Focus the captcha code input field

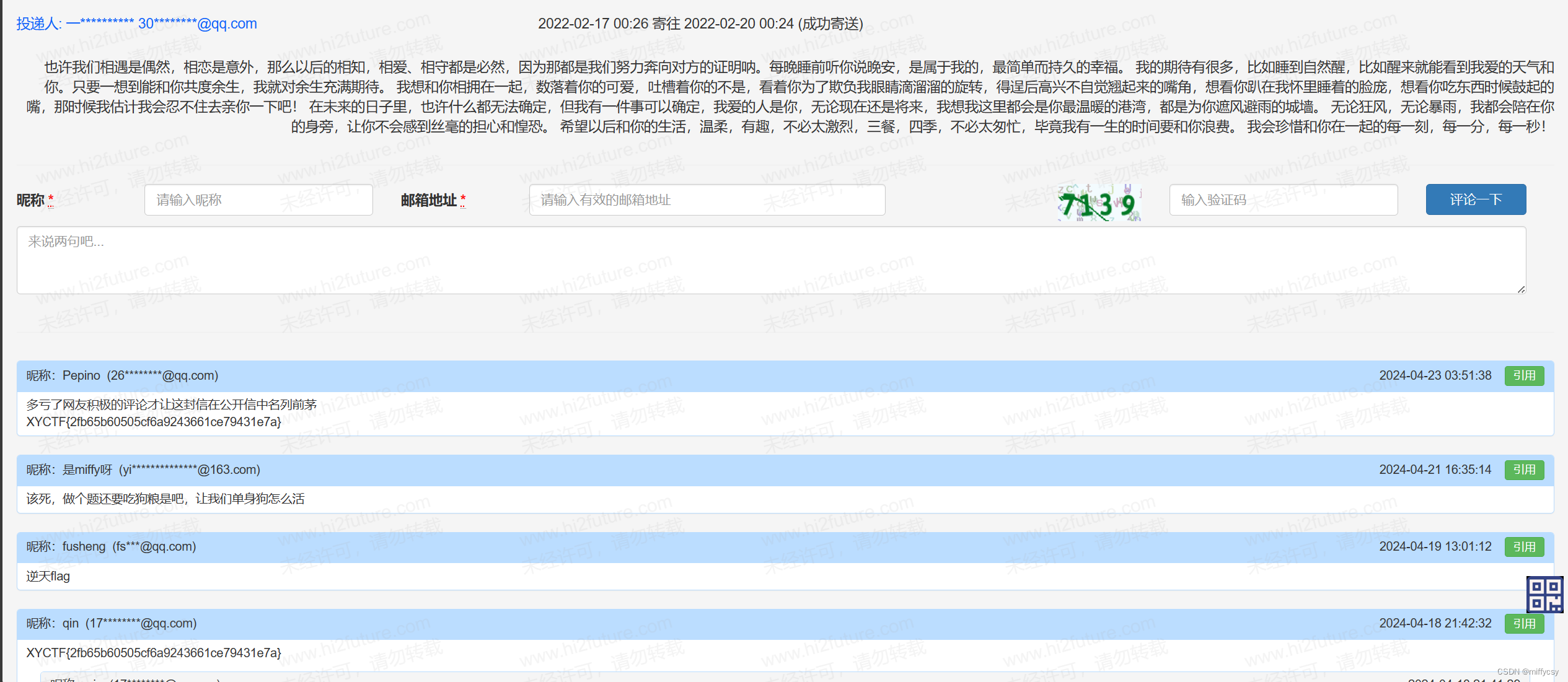[1283, 200]
